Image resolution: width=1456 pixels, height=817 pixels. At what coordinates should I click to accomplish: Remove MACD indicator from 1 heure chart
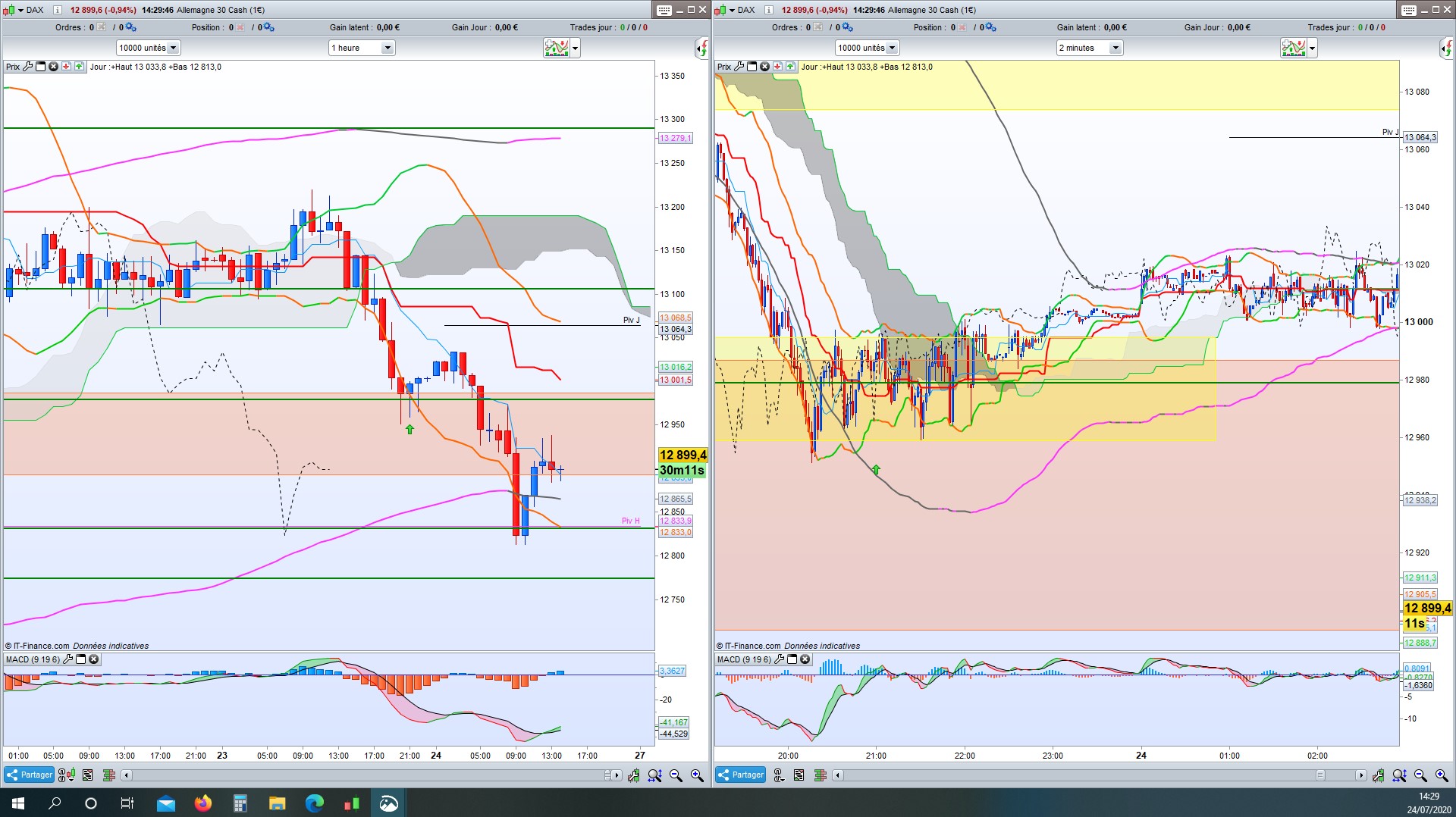(94, 659)
